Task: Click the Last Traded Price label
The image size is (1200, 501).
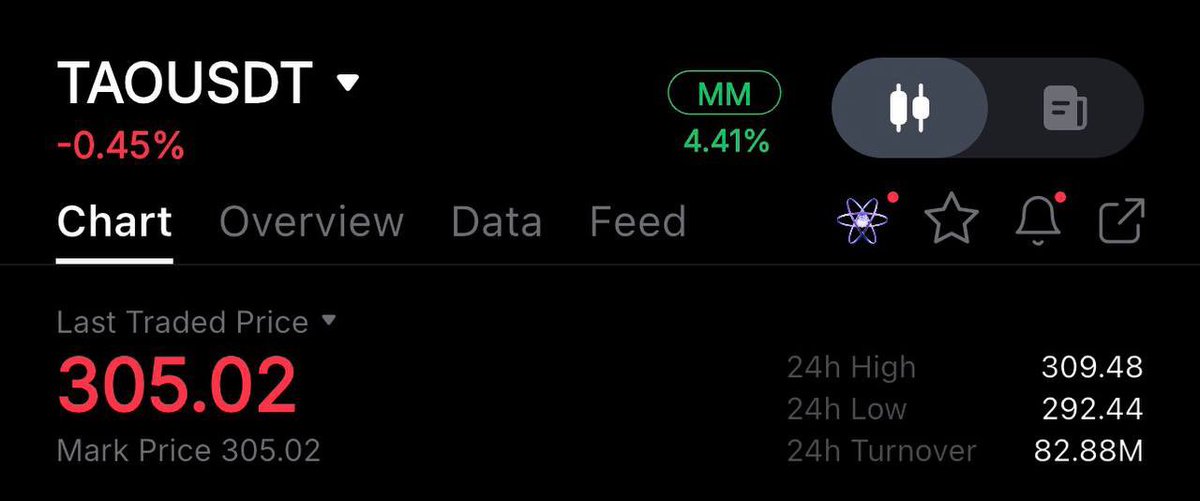Action: point(182,322)
